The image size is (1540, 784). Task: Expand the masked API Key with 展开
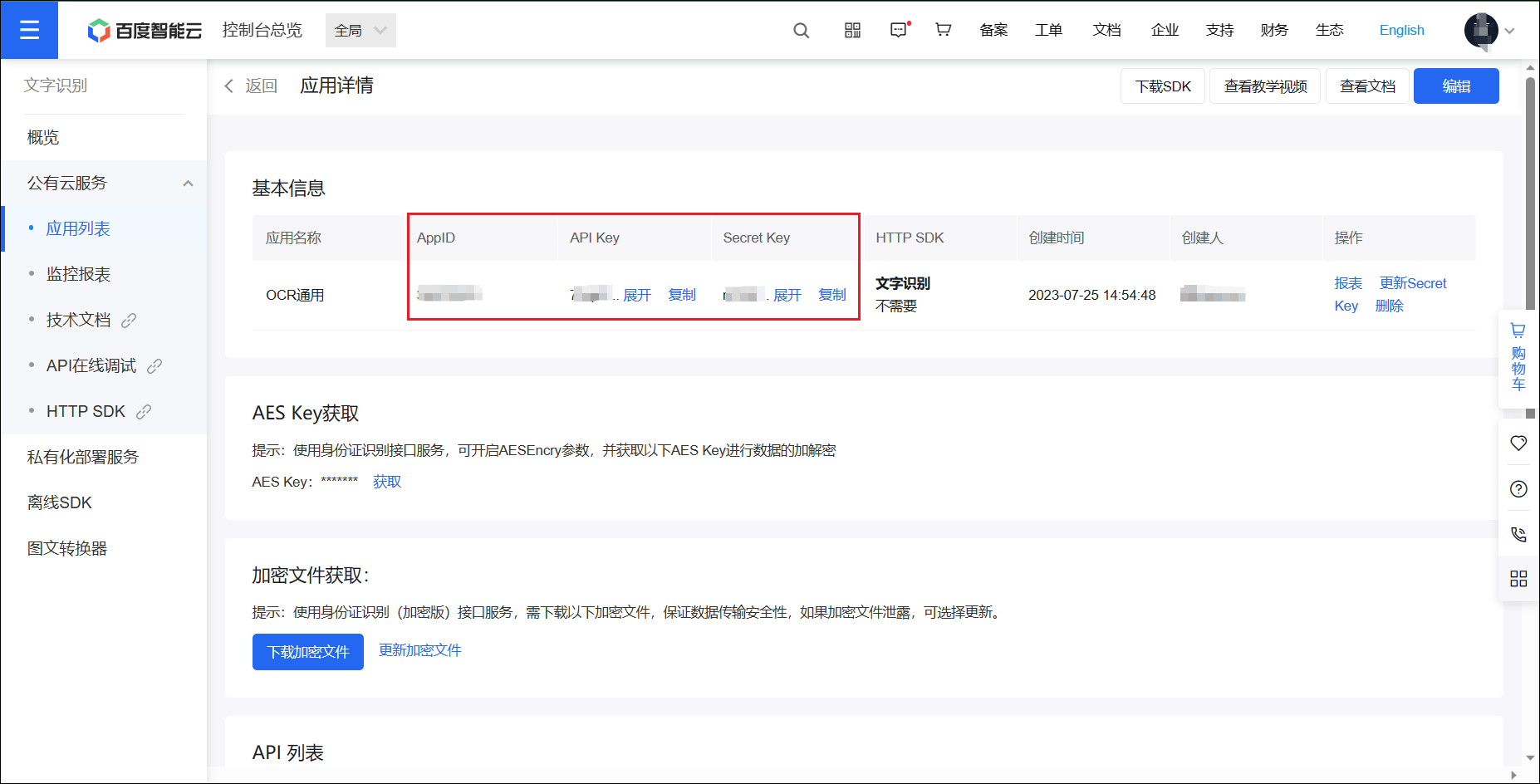click(x=635, y=294)
